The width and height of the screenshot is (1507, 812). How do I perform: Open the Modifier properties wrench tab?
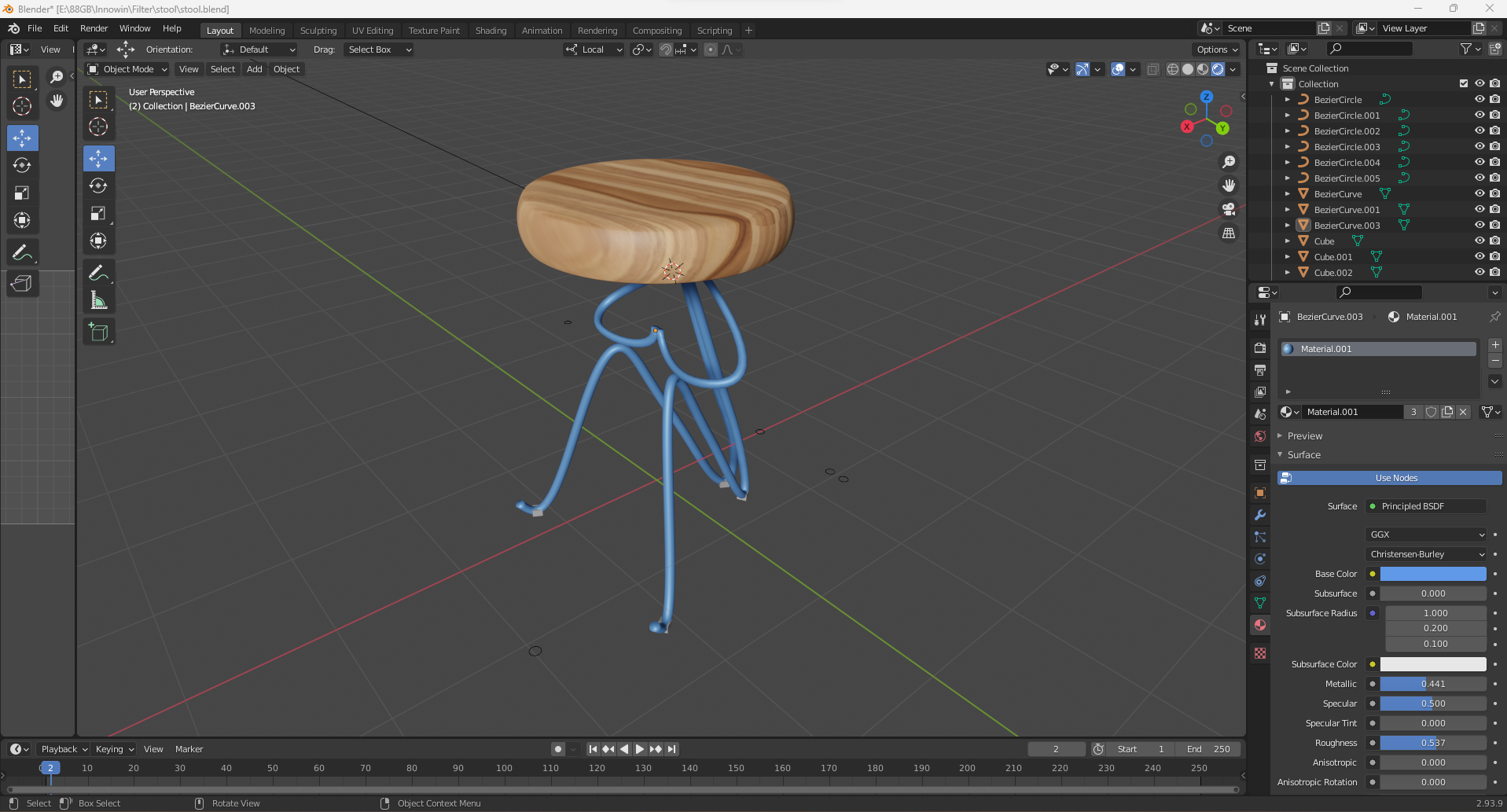tap(1260, 515)
